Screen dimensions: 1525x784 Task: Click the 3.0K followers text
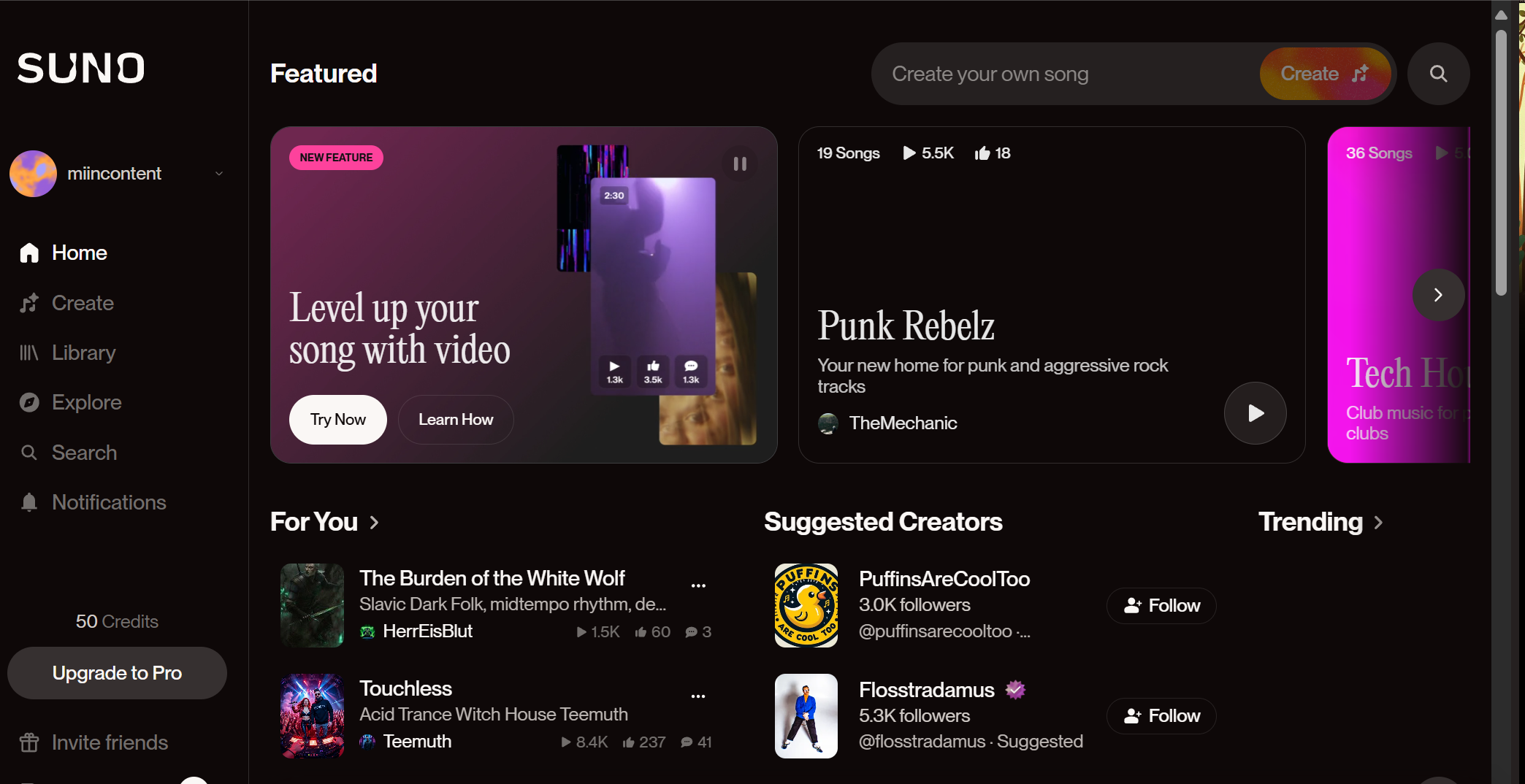click(x=914, y=605)
